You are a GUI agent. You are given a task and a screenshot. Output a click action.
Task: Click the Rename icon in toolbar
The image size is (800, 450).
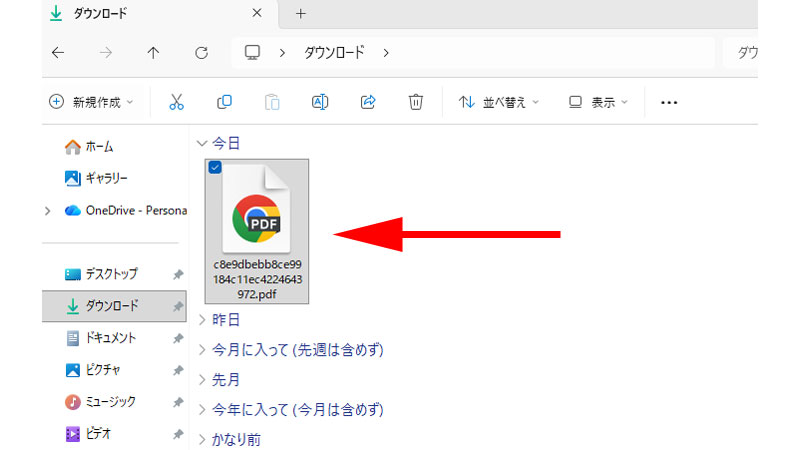point(320,102)
